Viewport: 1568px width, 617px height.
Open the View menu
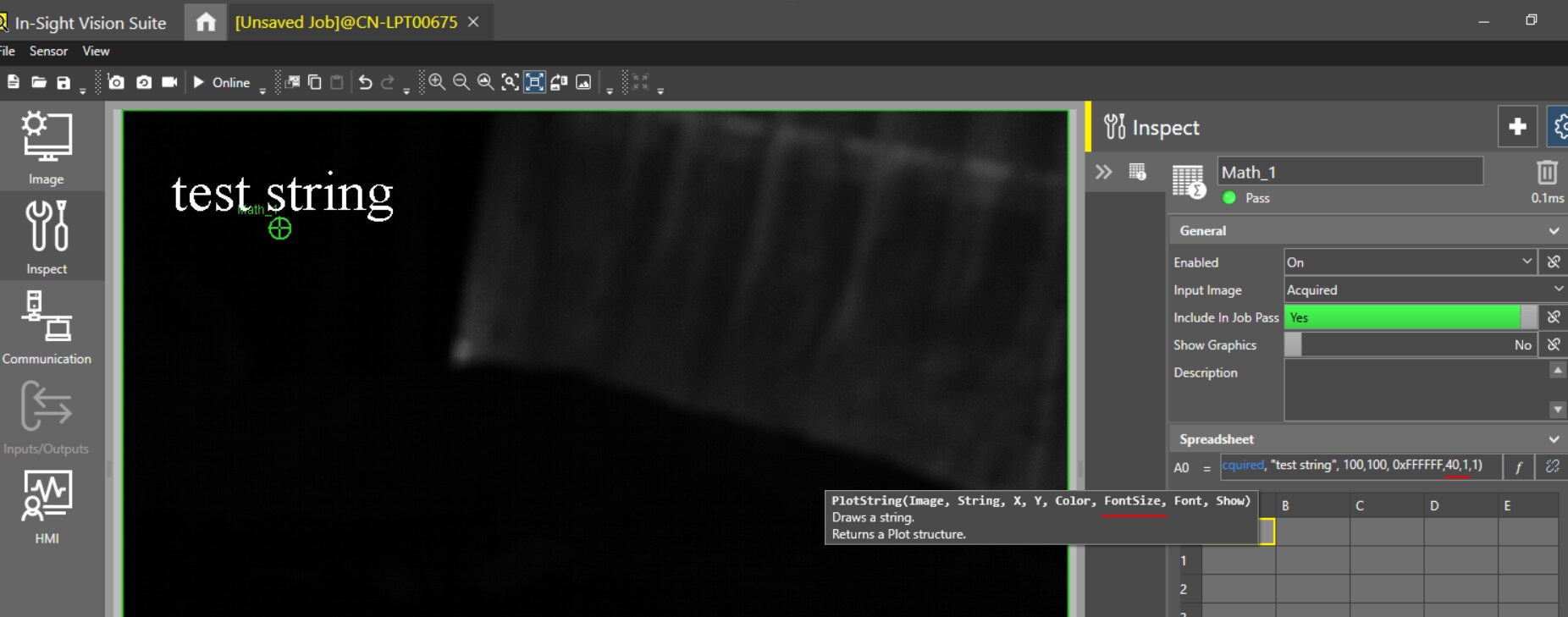[x=96, y=51]
